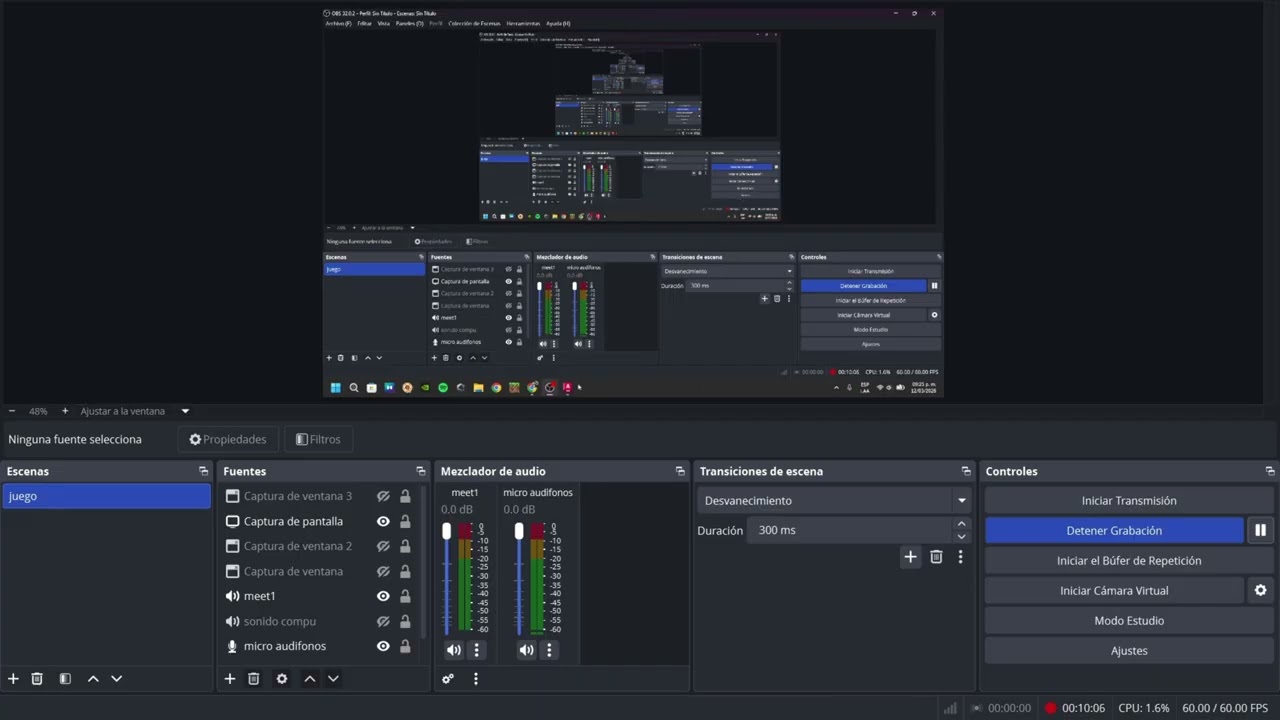Image resolution: width=1280 pixels, height=720 pixels.
Task: Mute the micro audífonos channel
Action: (526, 650)
